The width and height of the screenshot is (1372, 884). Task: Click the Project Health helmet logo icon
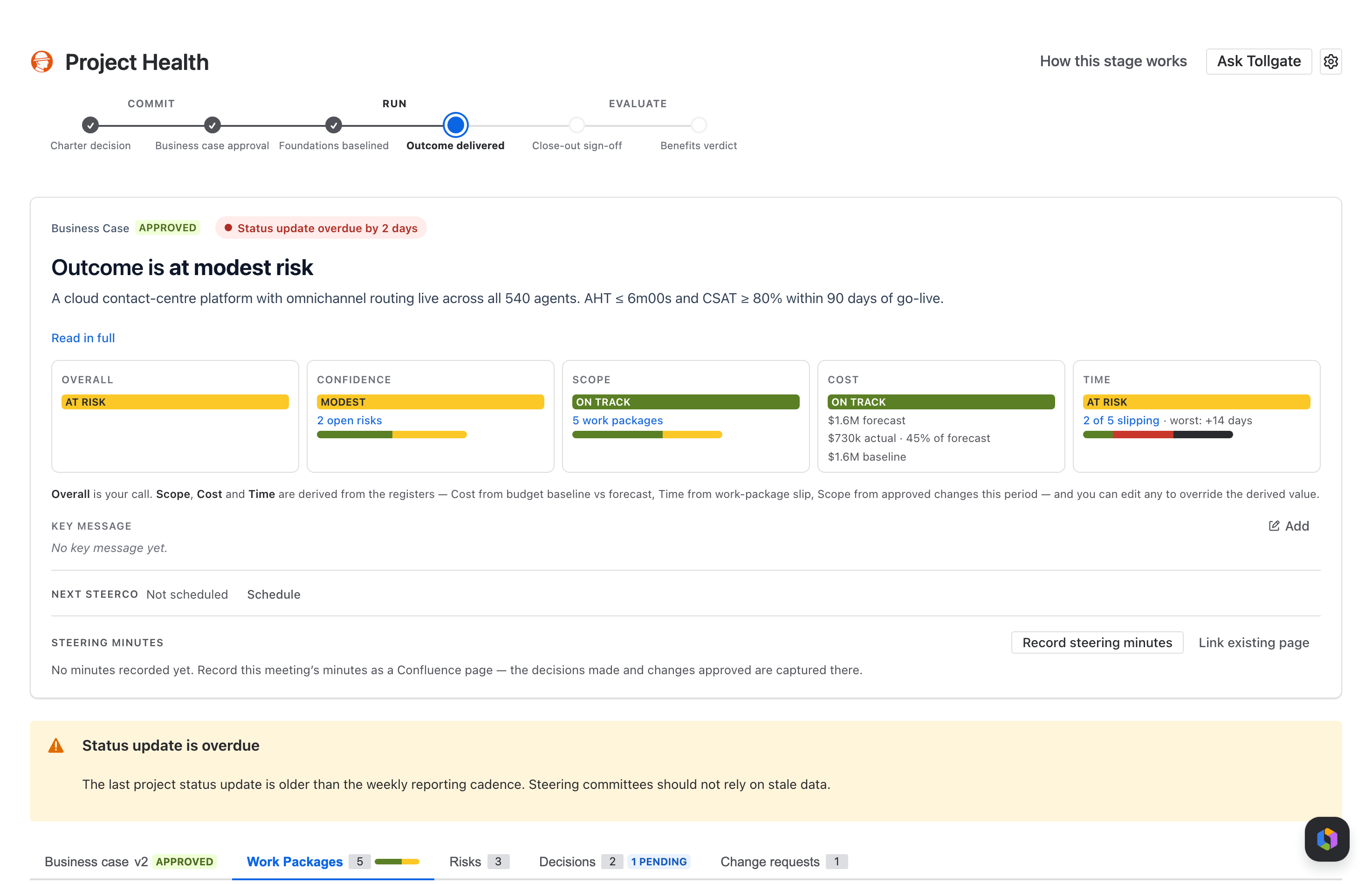coord(42,62)
